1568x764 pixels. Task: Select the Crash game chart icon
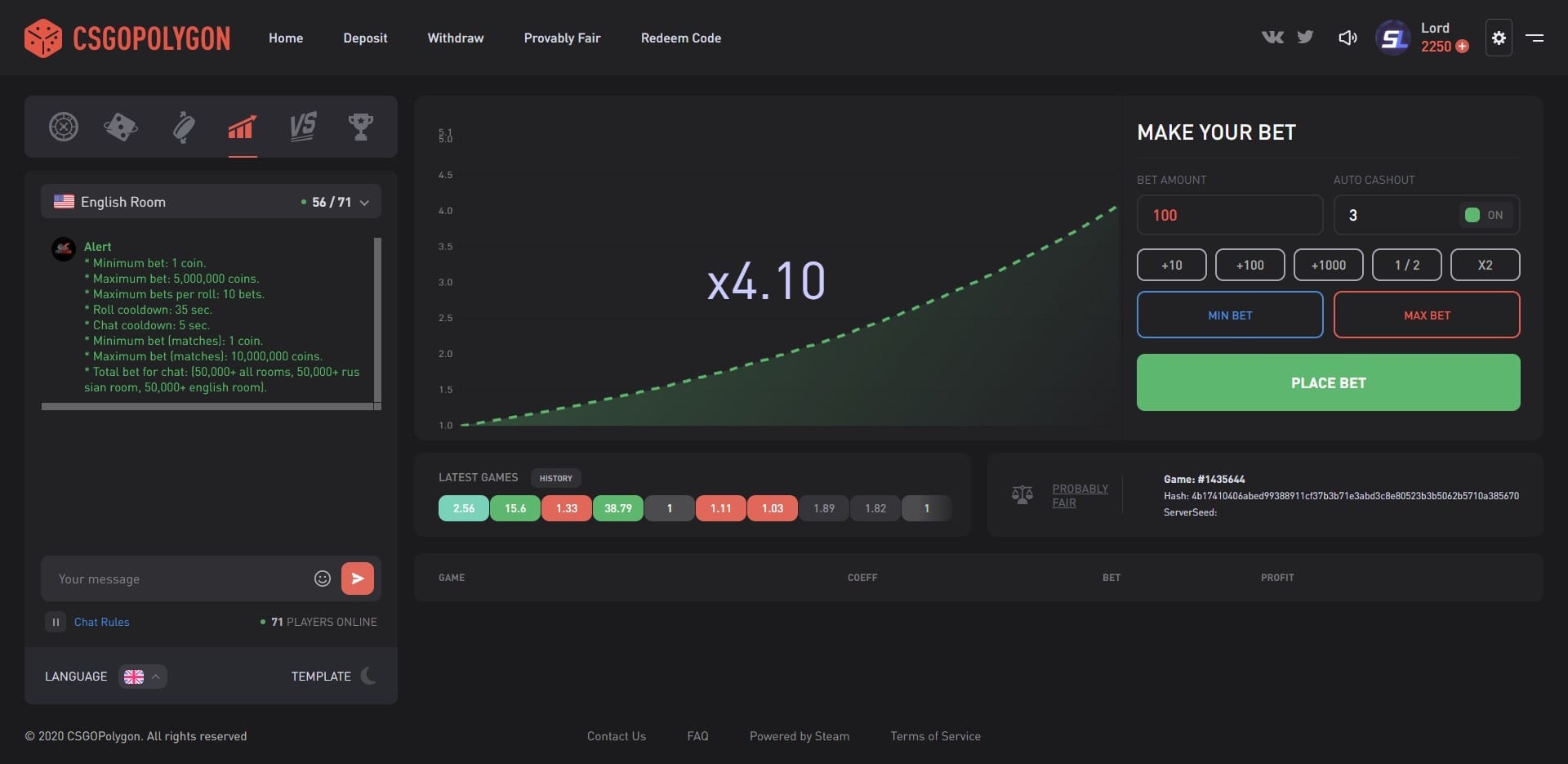pyautogui.click(x=243, y=127)
